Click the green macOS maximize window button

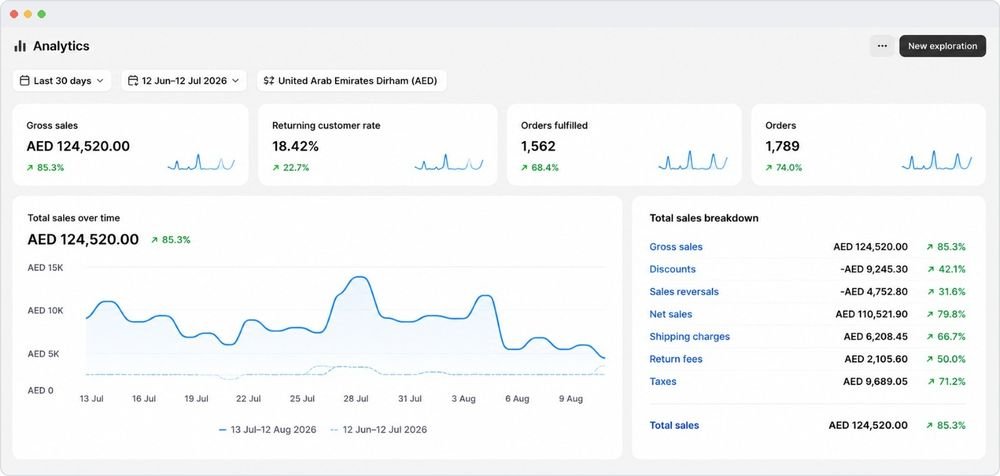pyautogui.click(x=41, y=14)
